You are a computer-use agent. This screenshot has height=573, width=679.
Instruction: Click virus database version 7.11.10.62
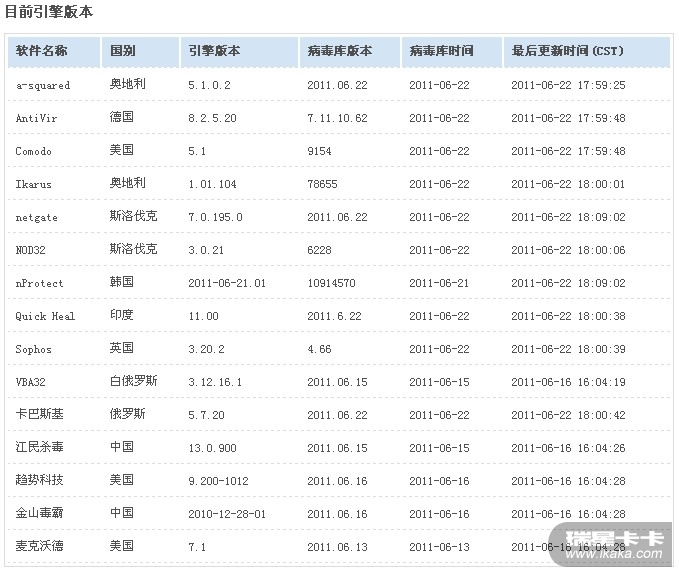[337, 118]
